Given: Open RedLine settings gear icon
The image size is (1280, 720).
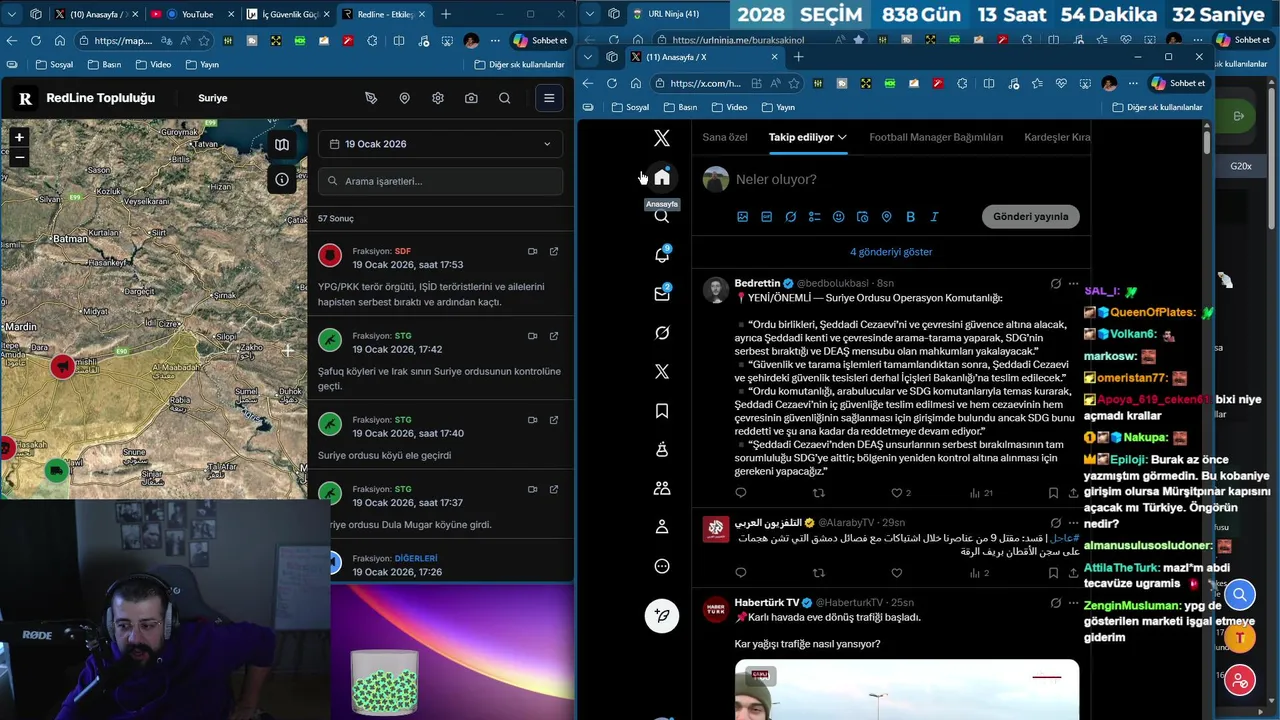Looking at the screenshot, I should tap(437, 98).
